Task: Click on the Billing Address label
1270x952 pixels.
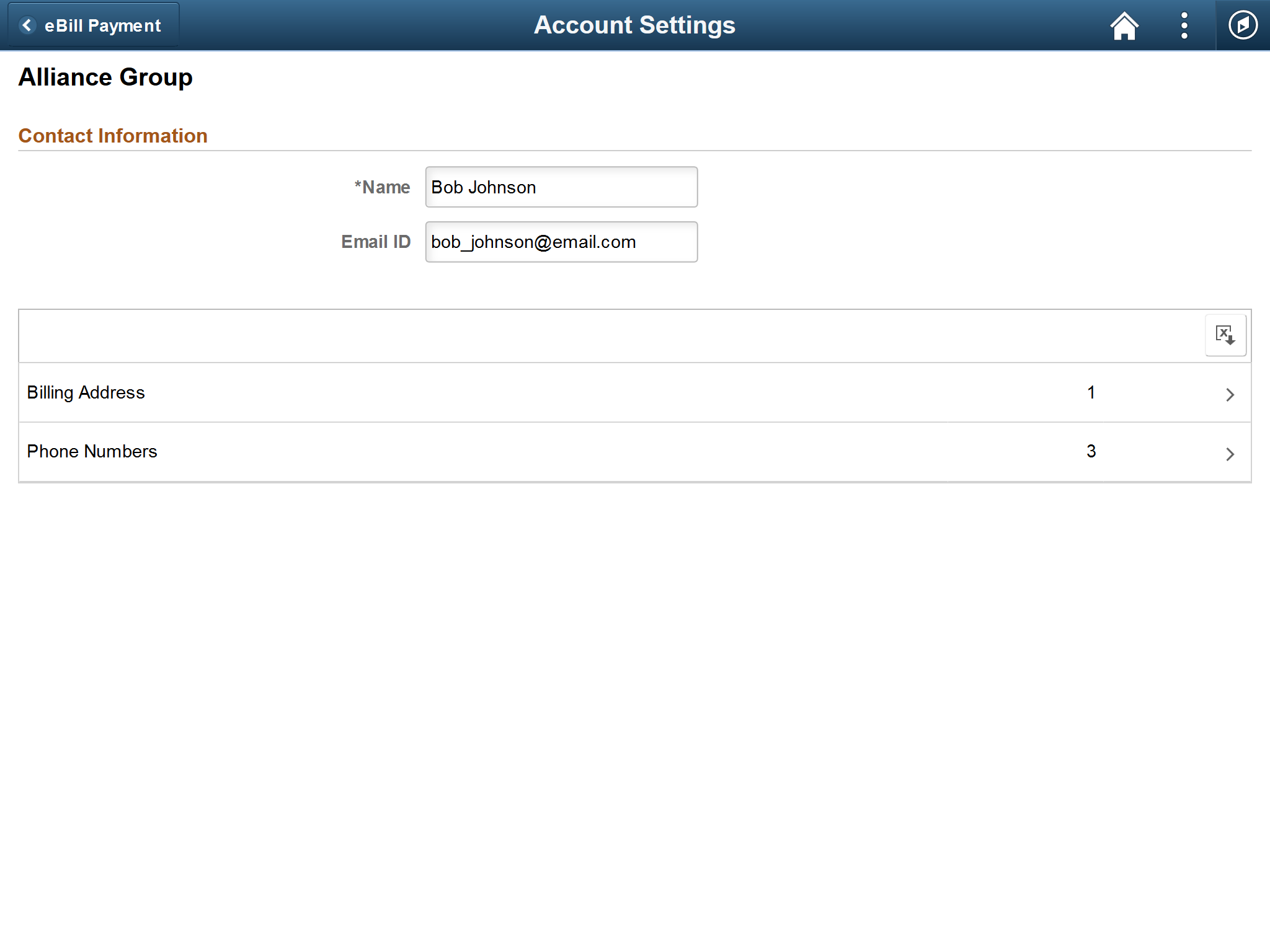Action: point(85,392)
